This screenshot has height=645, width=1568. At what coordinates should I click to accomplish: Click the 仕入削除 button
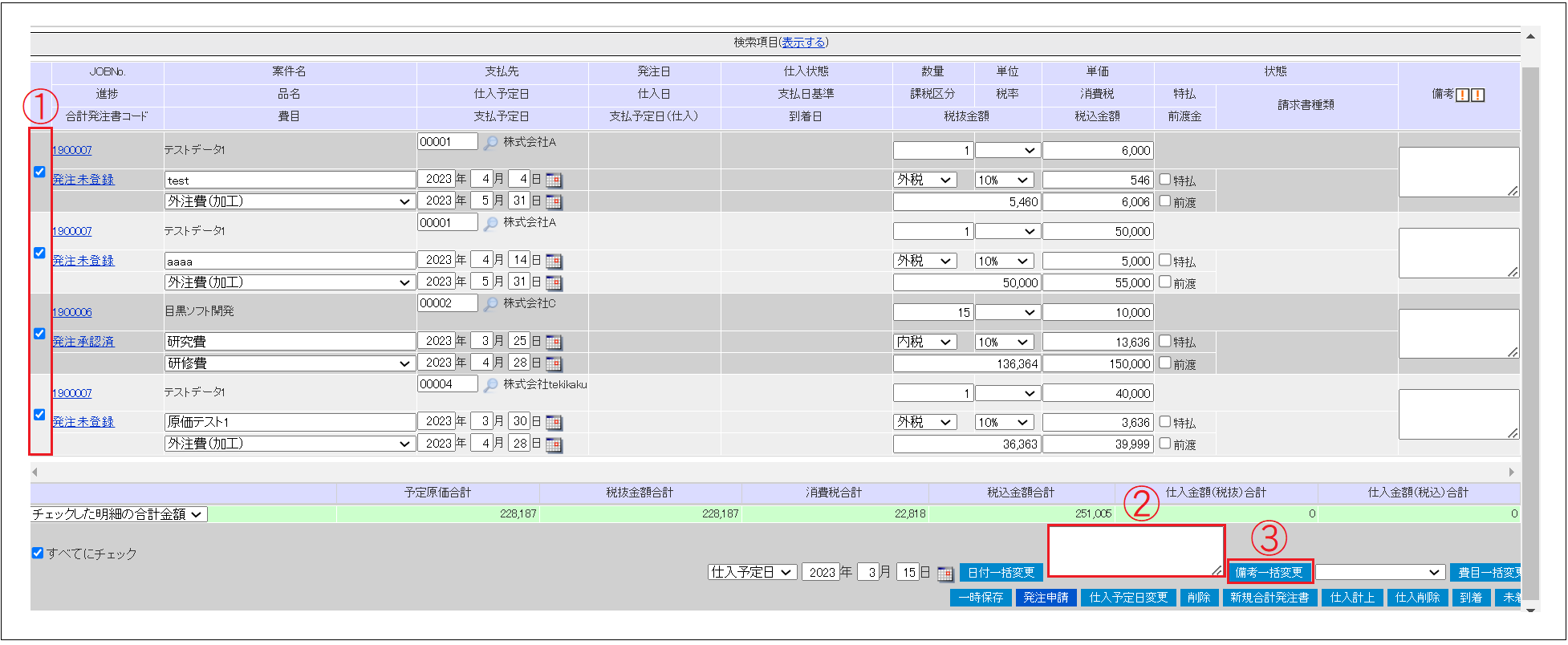(1418, 598)
